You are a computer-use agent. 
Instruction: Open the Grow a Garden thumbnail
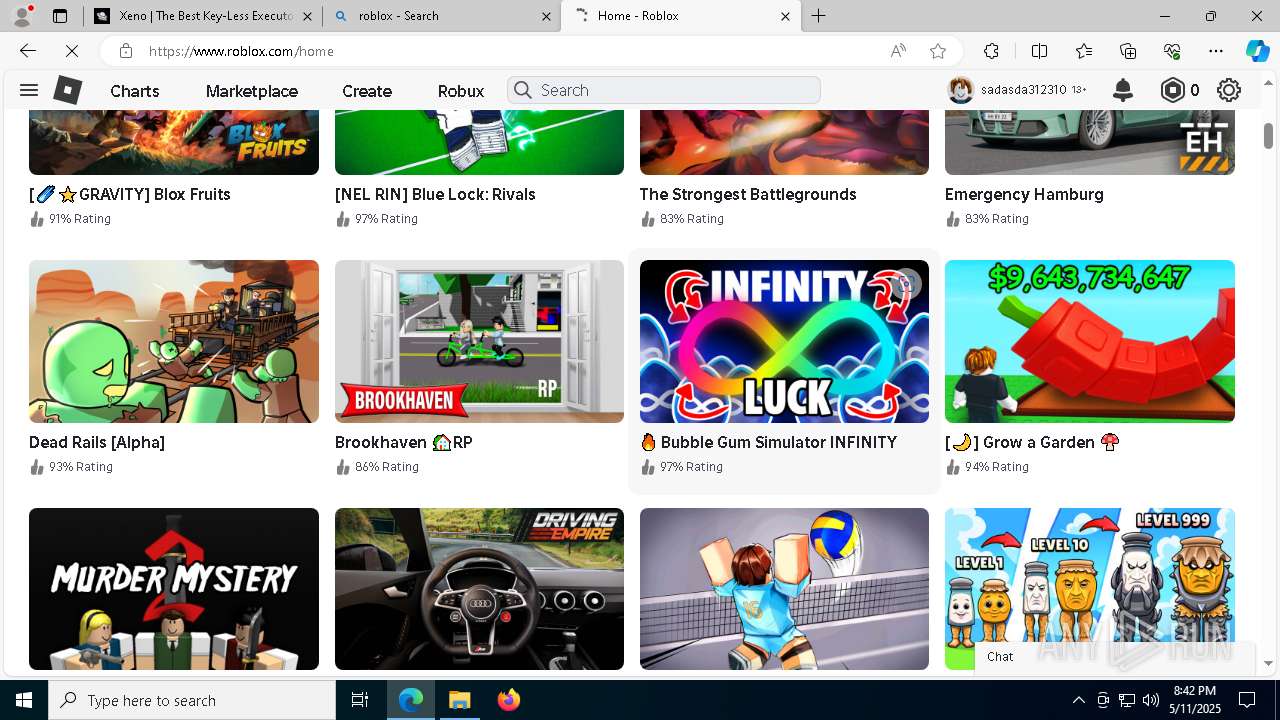coord(1090,341)
